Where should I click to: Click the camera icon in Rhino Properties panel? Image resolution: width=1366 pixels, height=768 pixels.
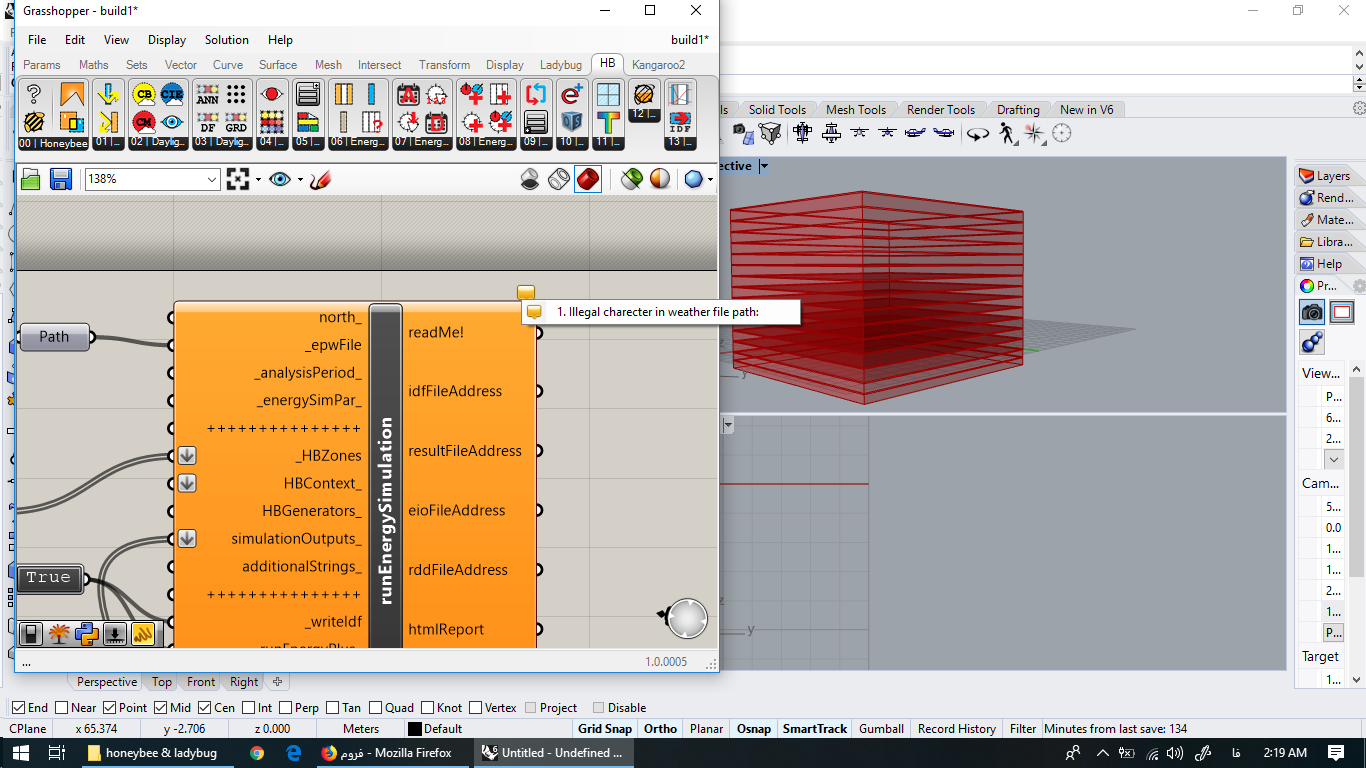pyautogui.click(x=1312, y=312)
